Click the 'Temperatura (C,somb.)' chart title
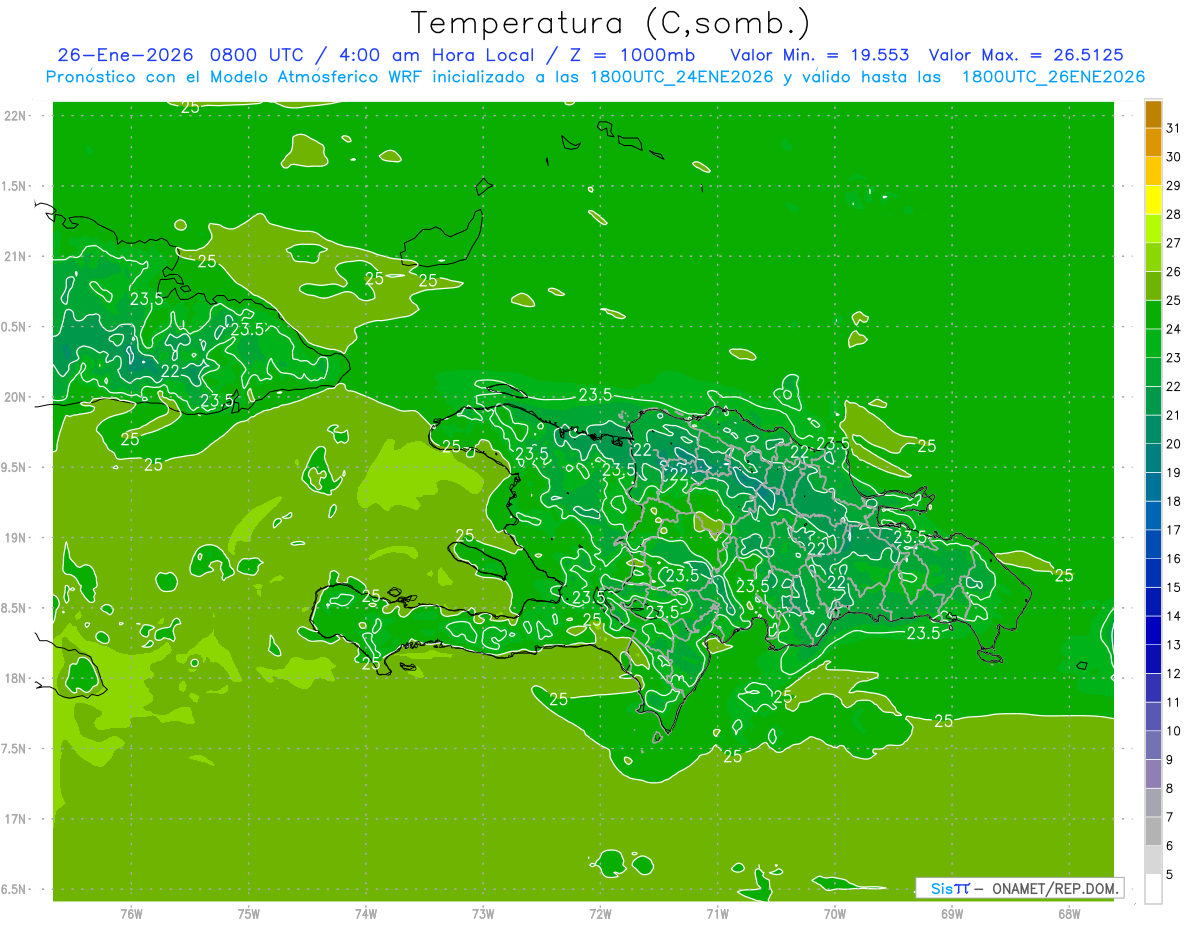The height and width of the screenshot is (927, 1200). click(611, 23)
